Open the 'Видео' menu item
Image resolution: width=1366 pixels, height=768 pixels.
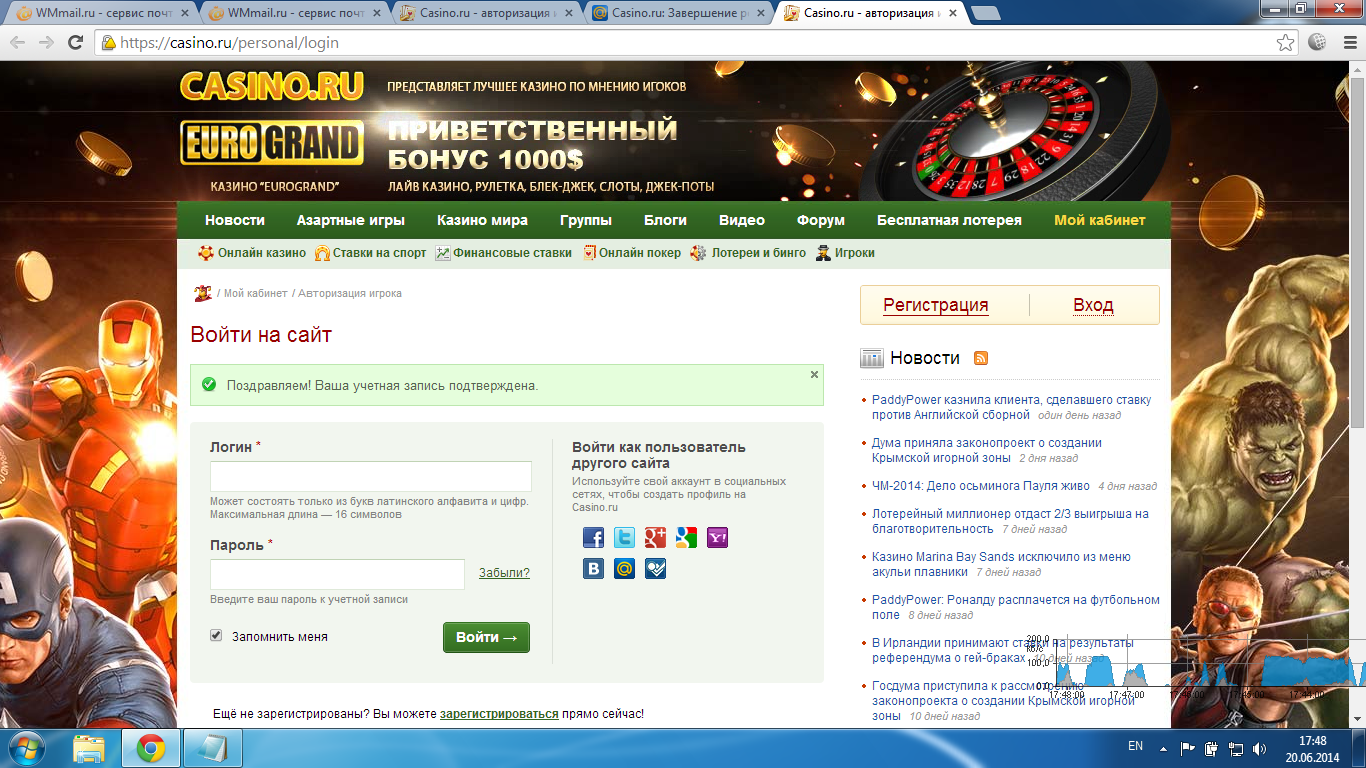[742, 220]
